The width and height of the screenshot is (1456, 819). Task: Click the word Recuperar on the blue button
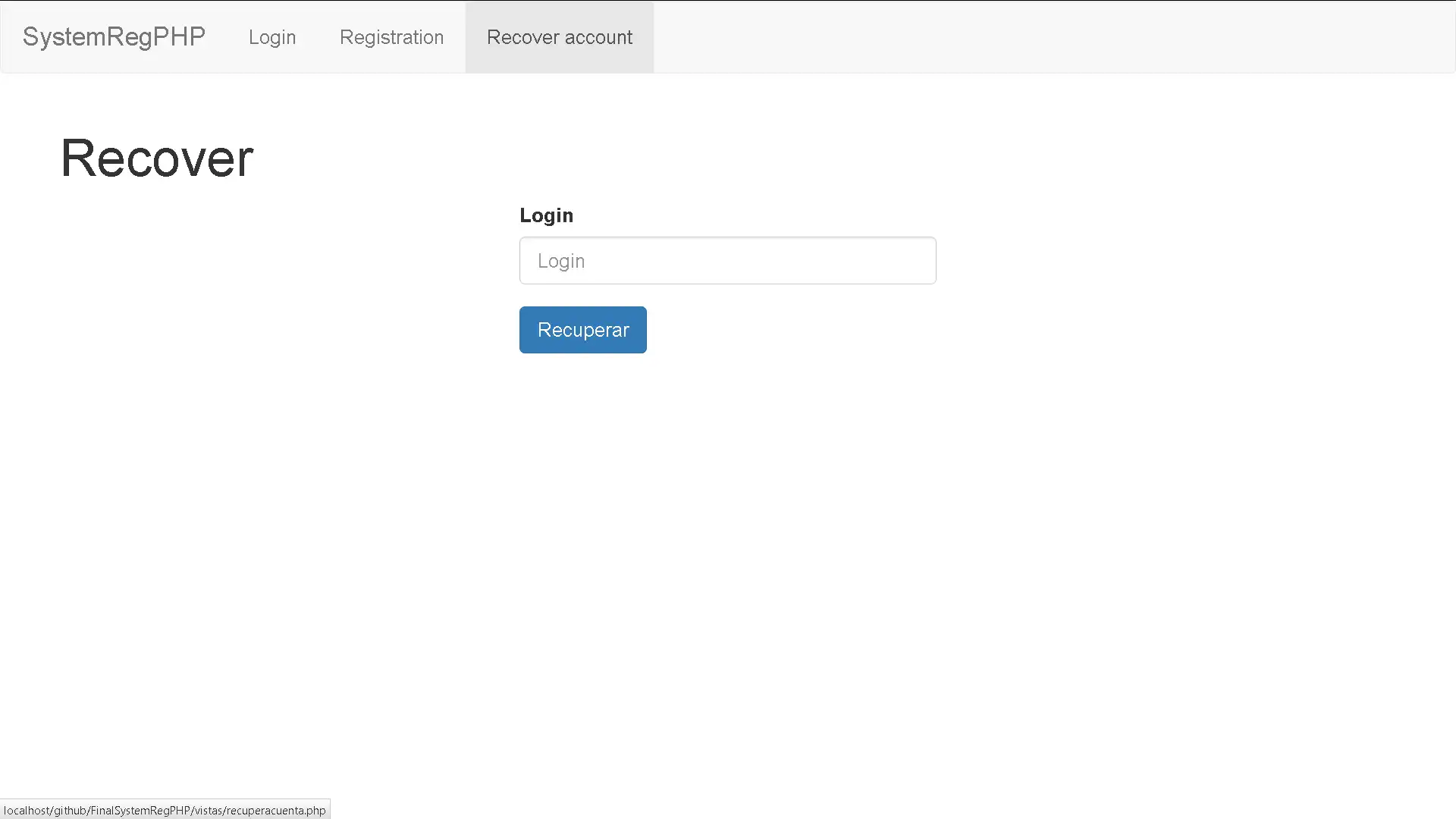583,330
